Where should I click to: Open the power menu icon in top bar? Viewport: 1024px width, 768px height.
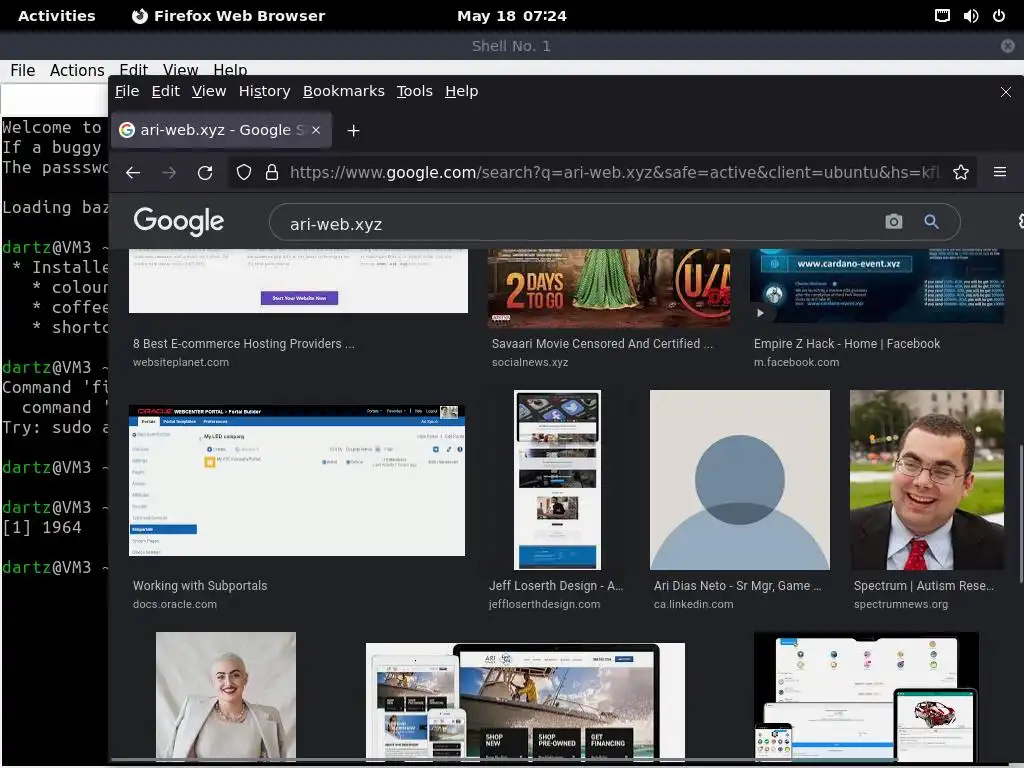pos(999,16)
